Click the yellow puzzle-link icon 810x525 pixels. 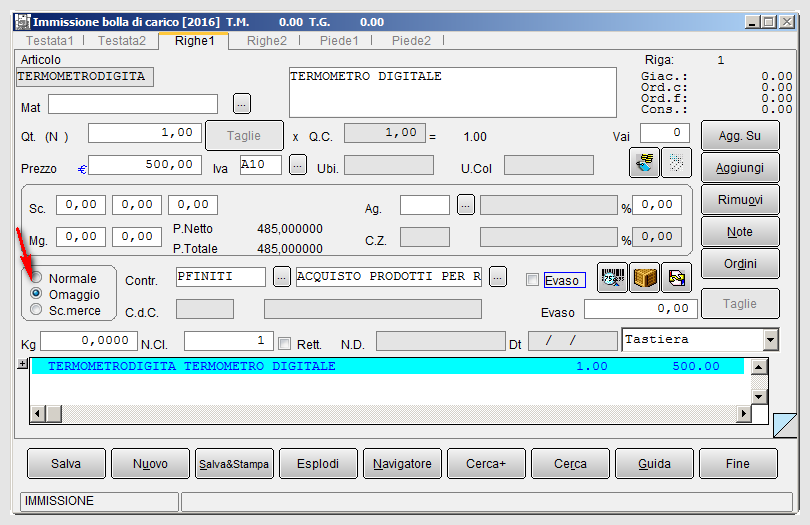click(x=676, y=278)
